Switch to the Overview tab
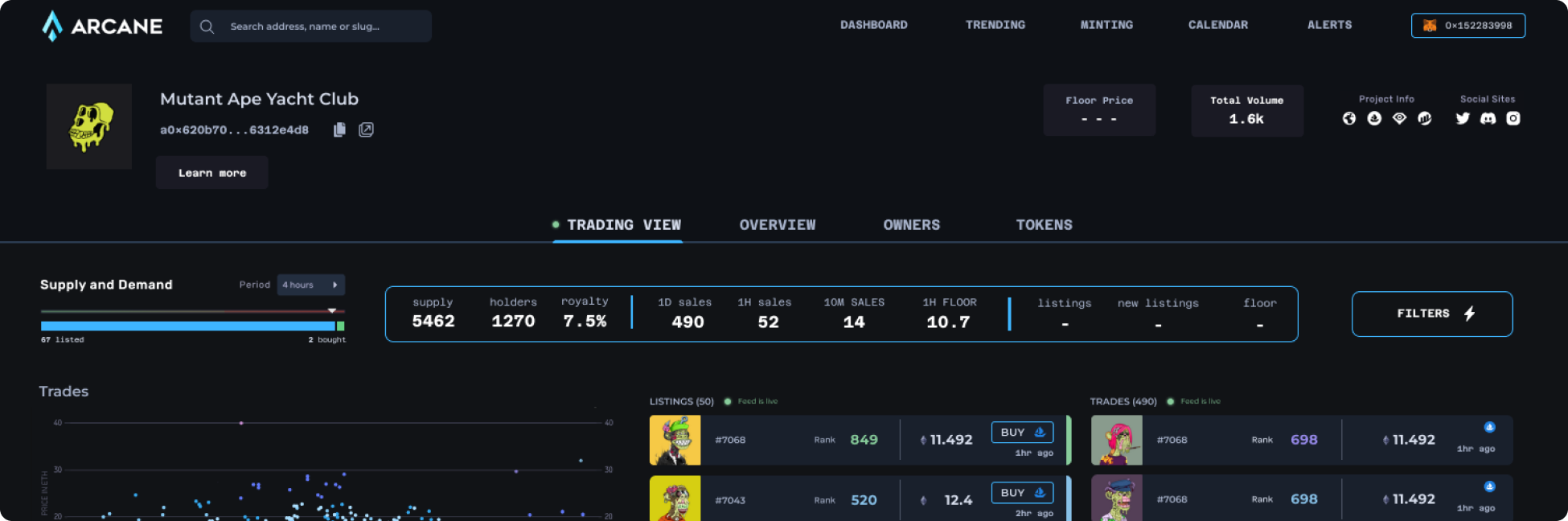 tap(778, 225)
